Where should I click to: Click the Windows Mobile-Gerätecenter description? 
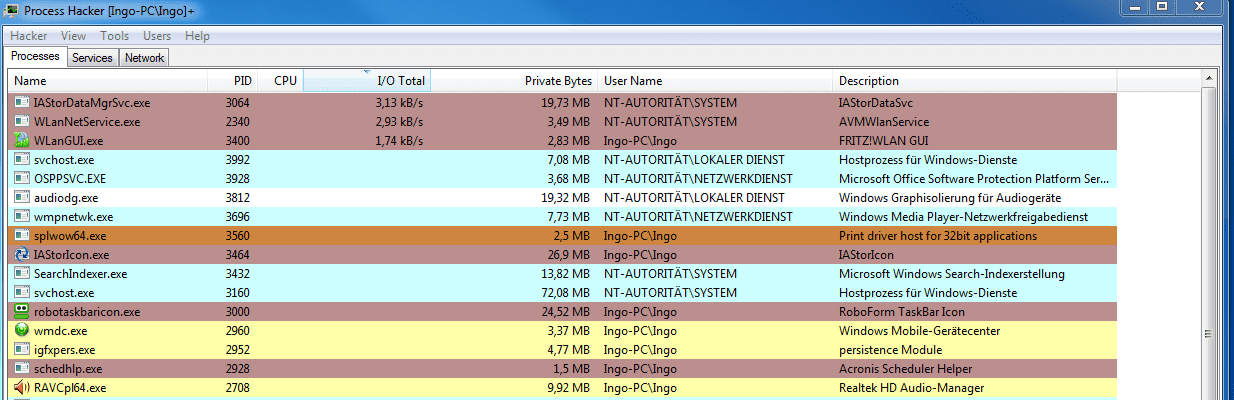click(x=919, y=330)
